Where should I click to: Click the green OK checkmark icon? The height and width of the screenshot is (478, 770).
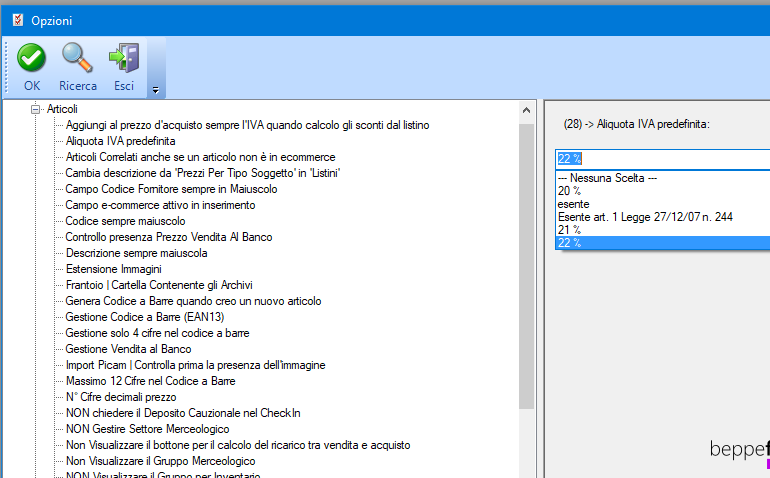tap(32, 58)
